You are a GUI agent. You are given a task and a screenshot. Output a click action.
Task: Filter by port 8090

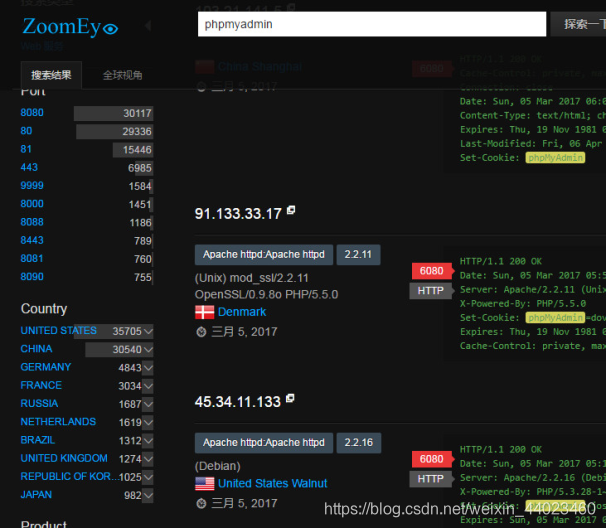(32, 276)
